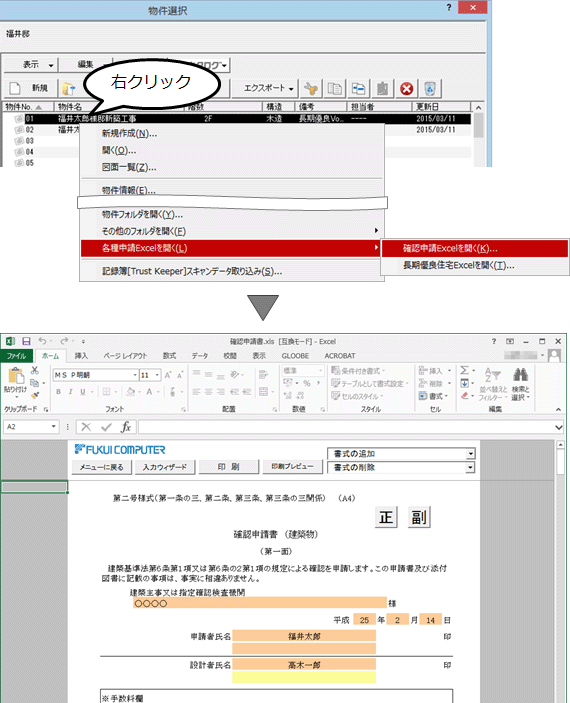Switch to the ページレイアウト ribbon tab

[x=125, y=356]
